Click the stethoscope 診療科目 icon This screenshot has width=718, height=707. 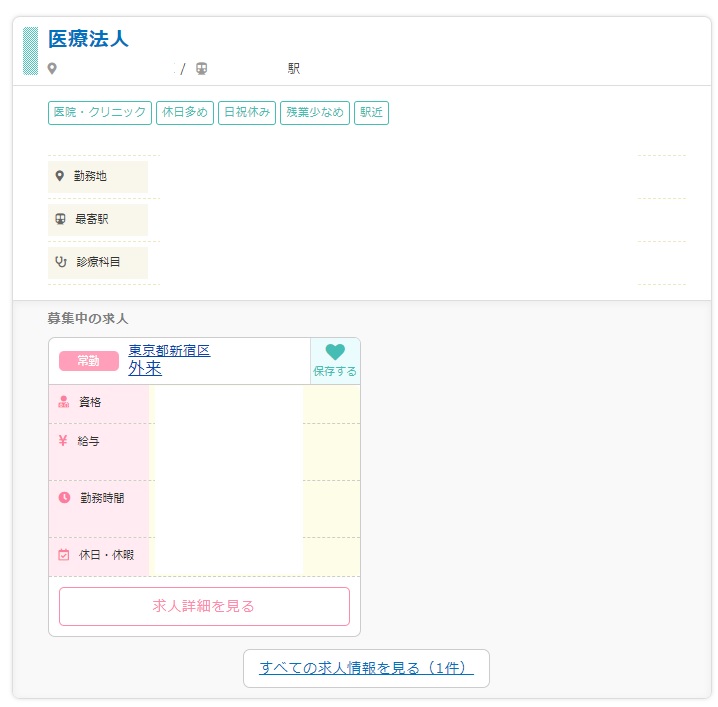61,262
